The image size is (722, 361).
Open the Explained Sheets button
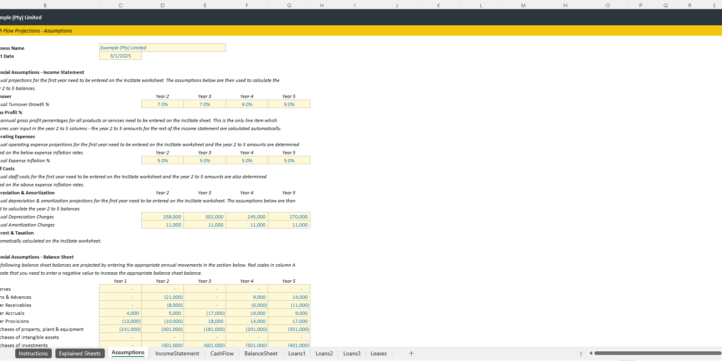coord(80,353)
